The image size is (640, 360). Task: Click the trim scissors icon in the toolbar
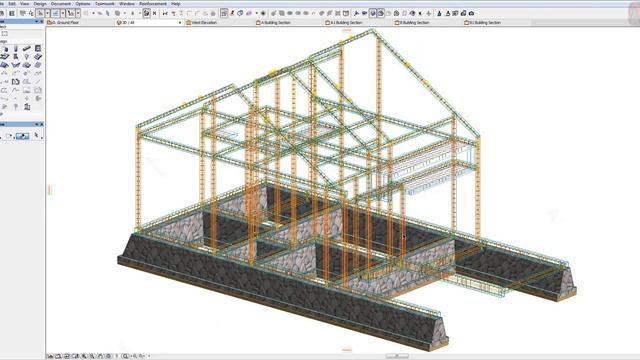coord(165,13)
